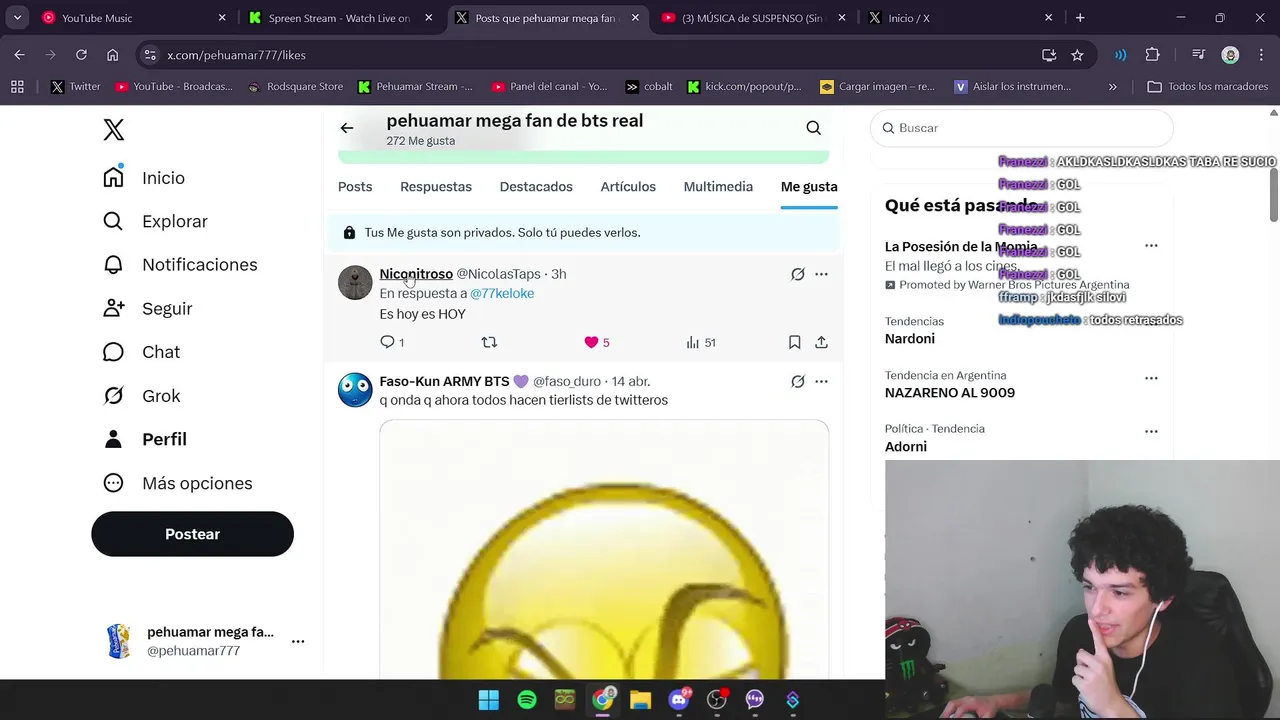The height and width of the screenshot is (720, 1280).
Task: Open Spotify from the taskbar
Action: tap(527, 700)
